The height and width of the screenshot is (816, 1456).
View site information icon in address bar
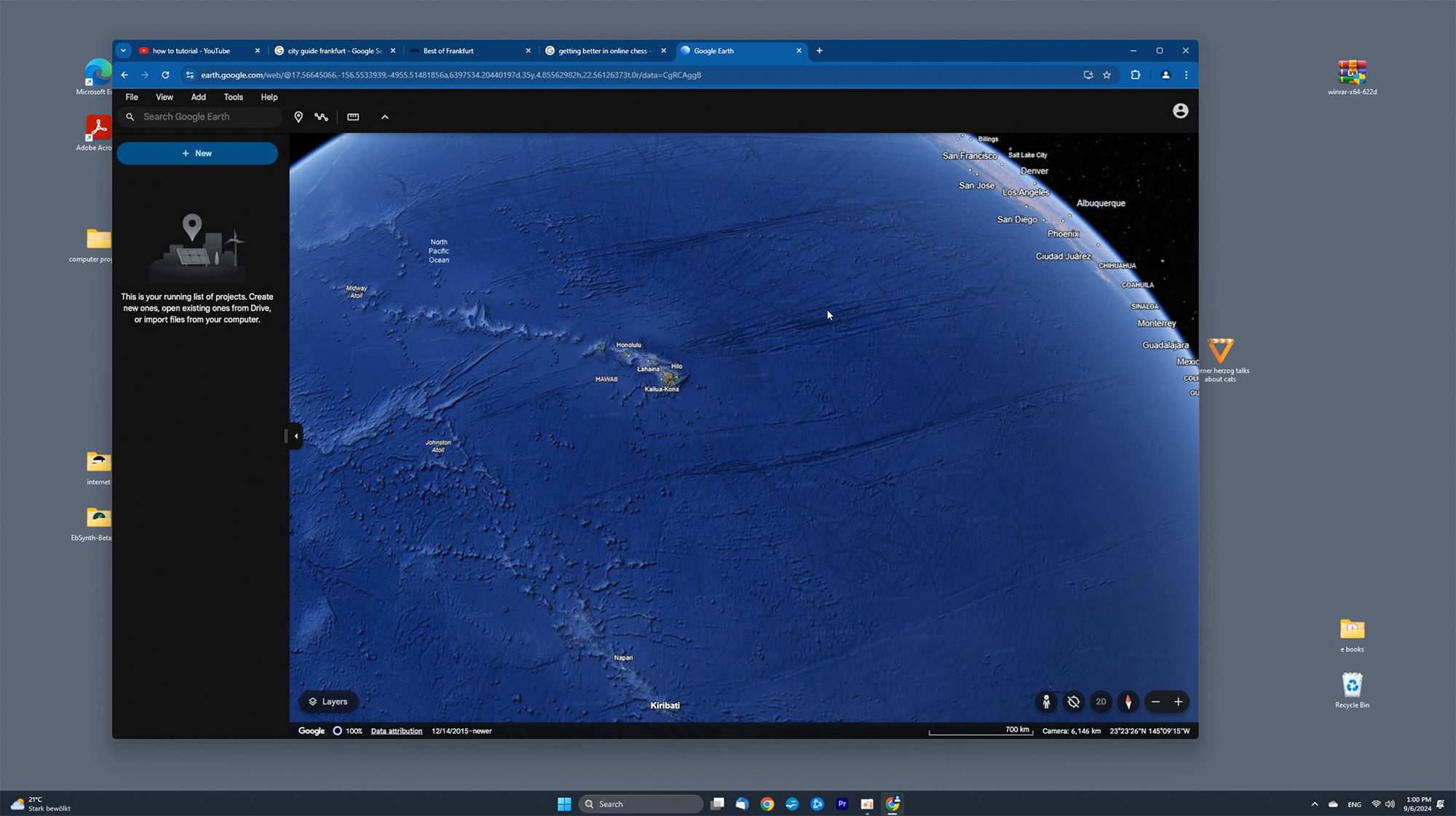click(x=190, y=75)
